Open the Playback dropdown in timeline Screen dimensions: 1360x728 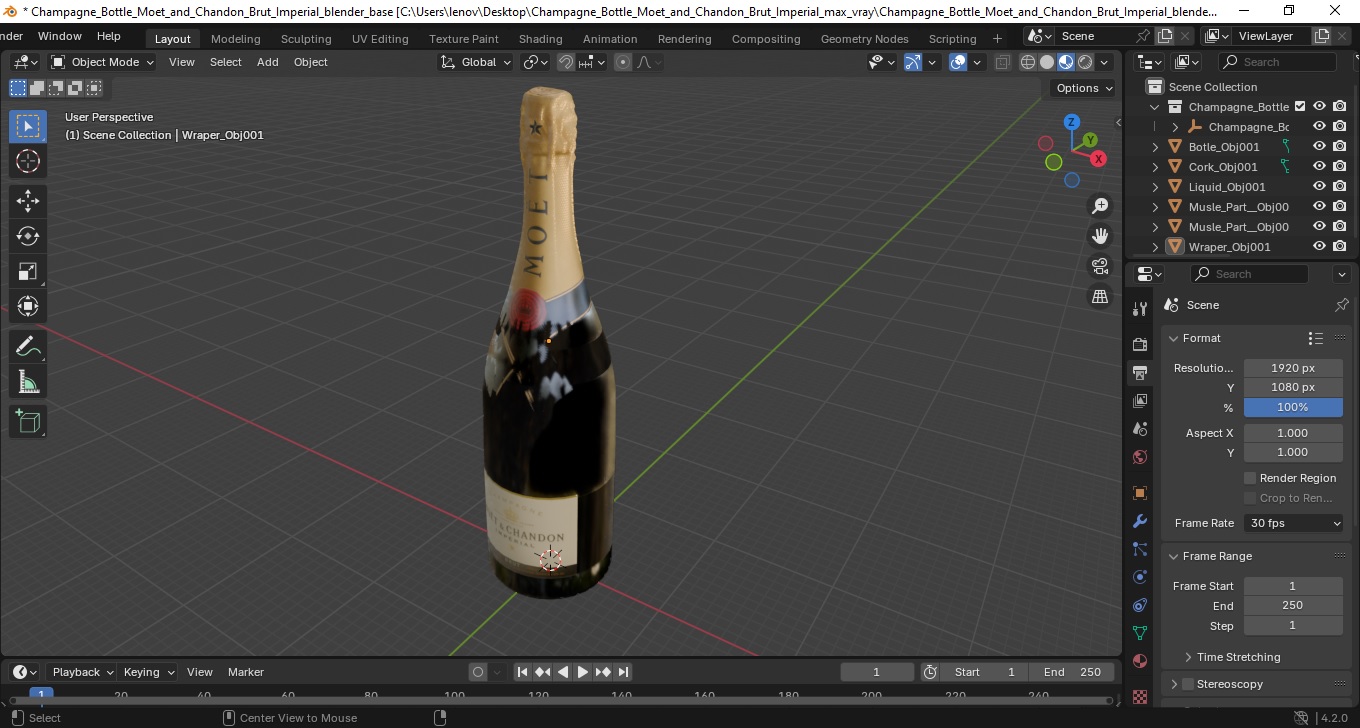click(82, 672)
